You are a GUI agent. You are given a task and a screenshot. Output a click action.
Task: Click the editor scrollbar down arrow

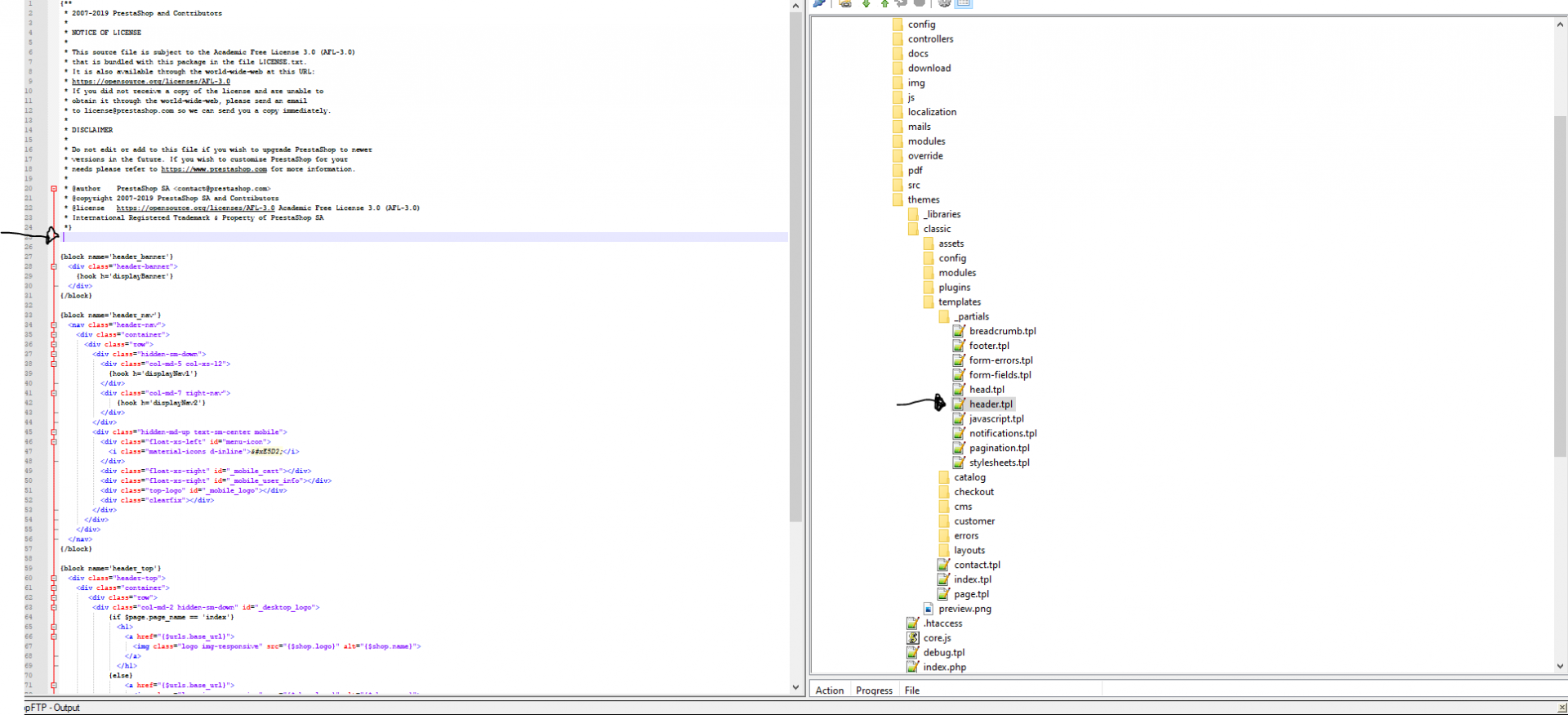(x=796, y=687)
